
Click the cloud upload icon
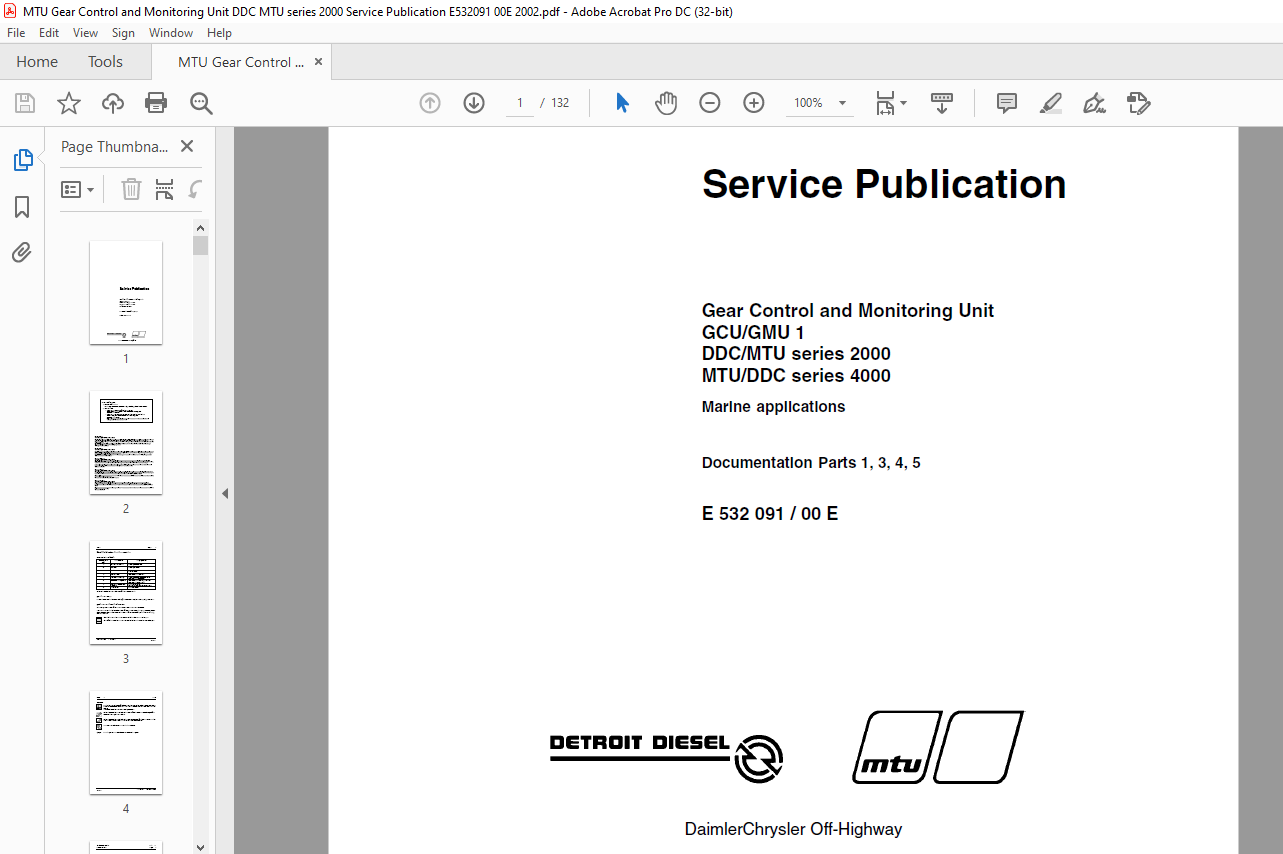click(x=113, y=103)
